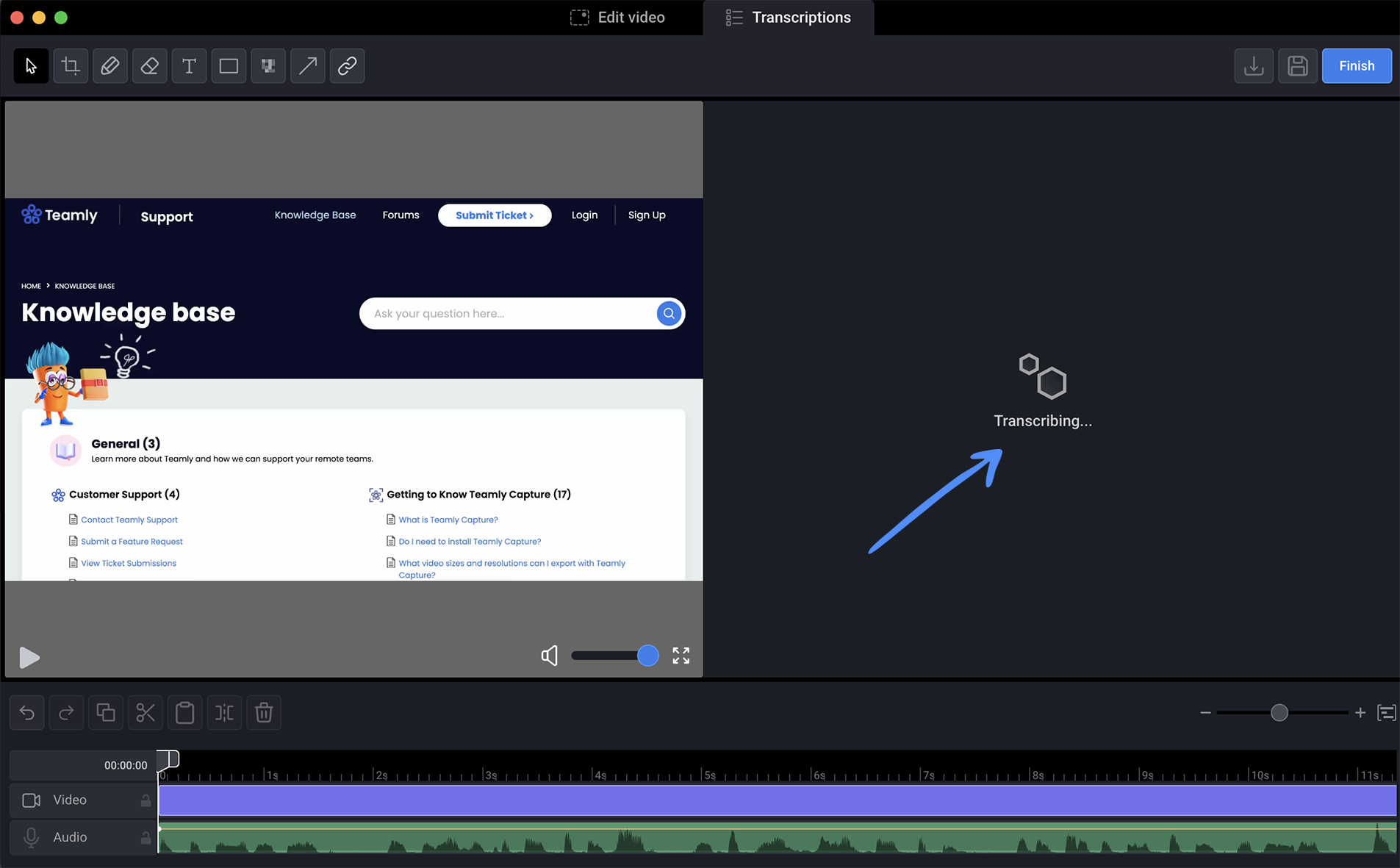Image resolution: width=1400 pixels, height=868 pixels.
Task: Click the General (3) category heading
Action: [126, 444]
